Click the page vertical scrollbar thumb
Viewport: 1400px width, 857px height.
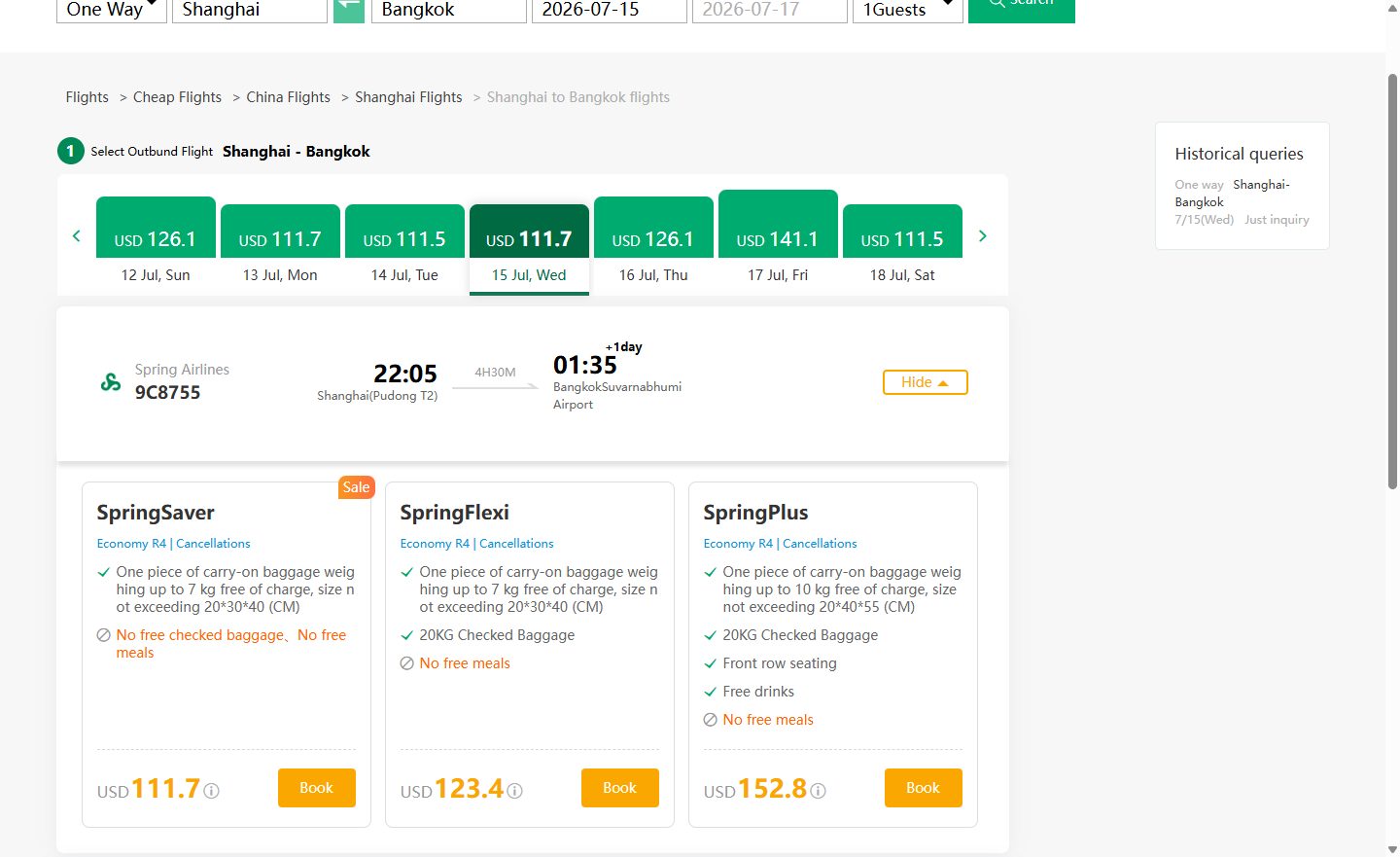tap(1392, 280)
